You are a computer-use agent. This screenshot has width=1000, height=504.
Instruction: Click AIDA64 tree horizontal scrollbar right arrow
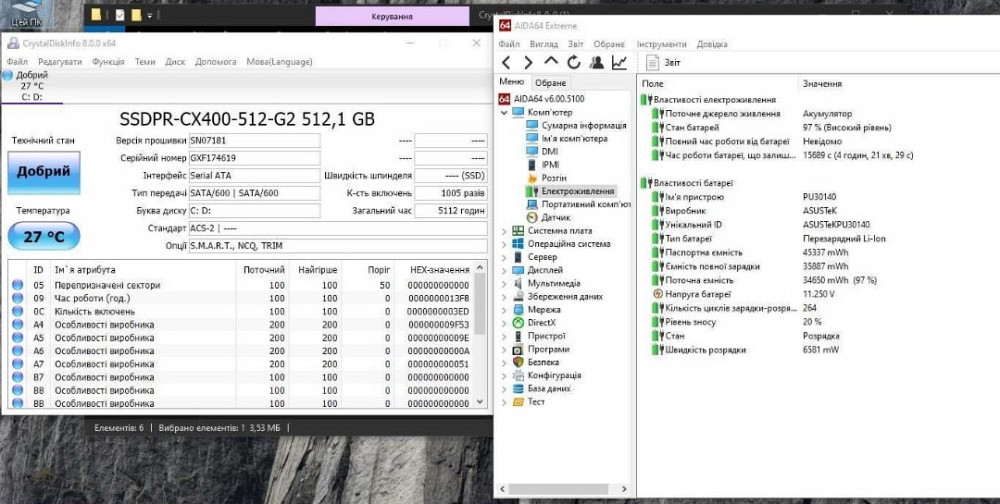pos(624,489)
